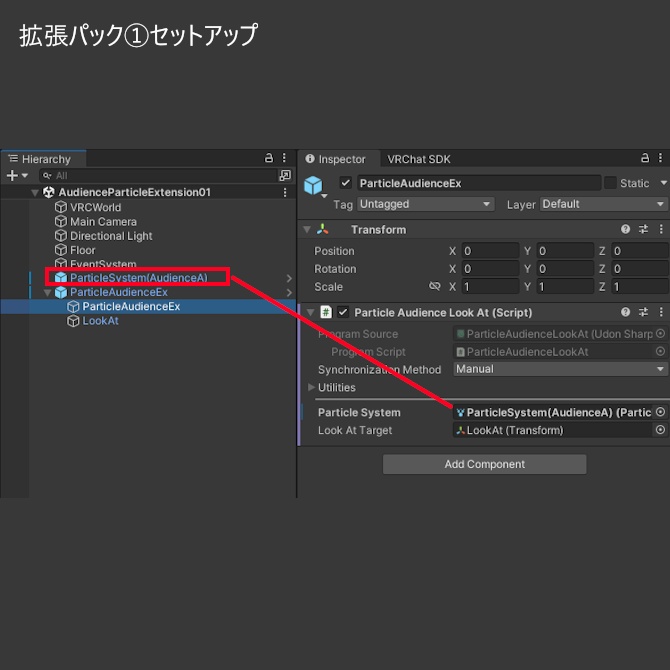
Task: Click Position X field
Action: pyautogui.click(x=490, y=251)
